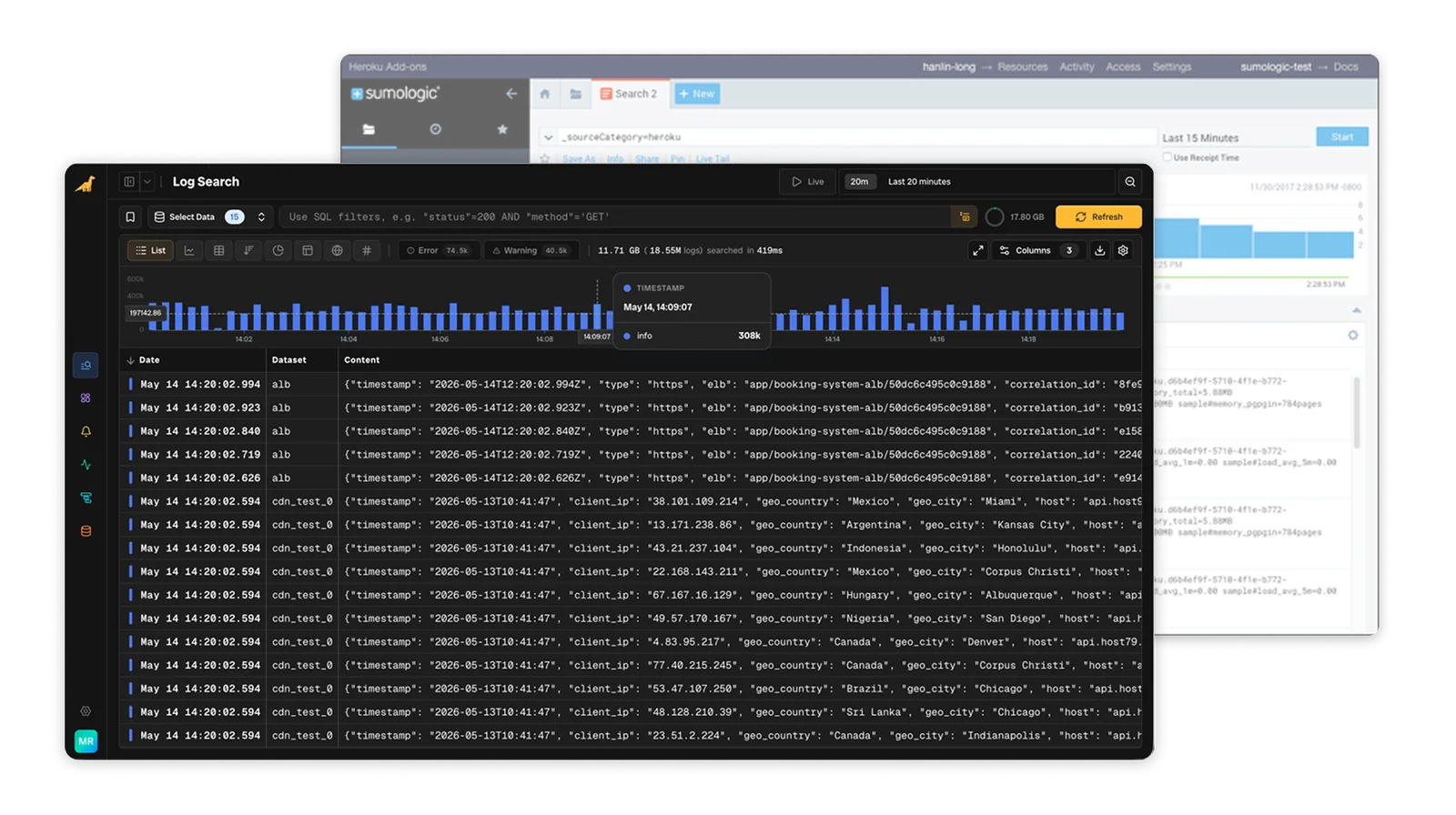This screenshot has width=1456, height=815.
Task: Click the folder library tab icon in Sumo Logic
Action: 576,94
